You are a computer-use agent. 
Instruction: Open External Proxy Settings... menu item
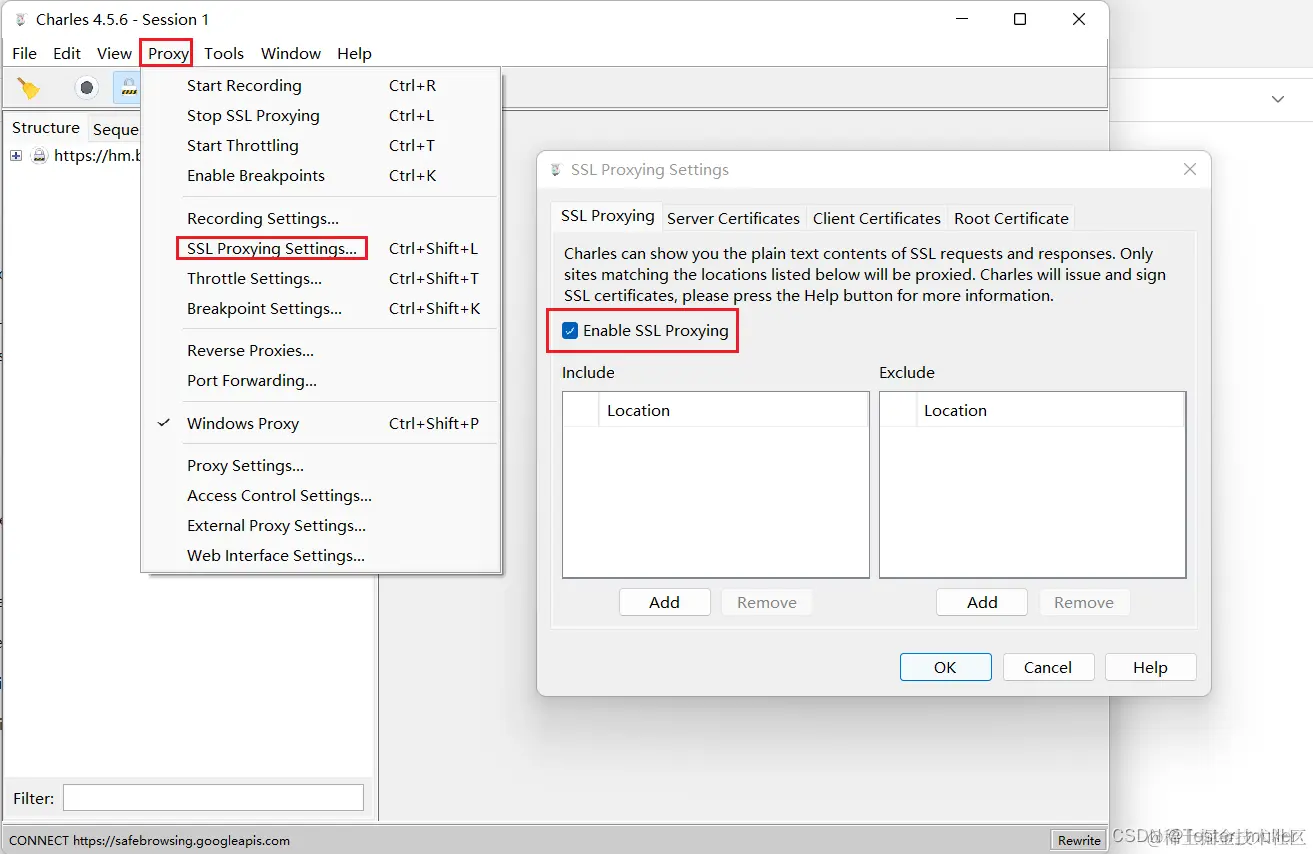[x=320, y=525]
